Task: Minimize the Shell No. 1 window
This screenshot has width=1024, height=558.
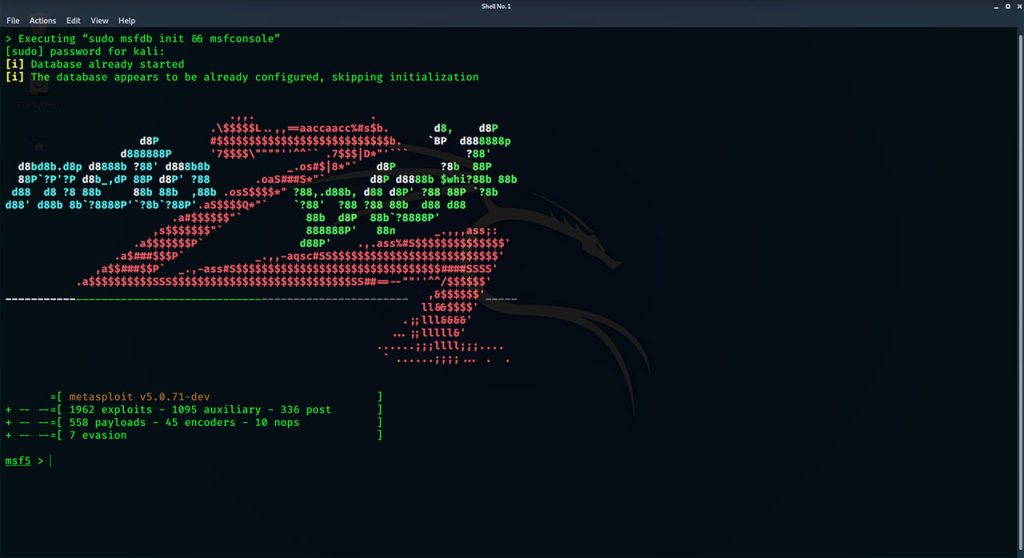Action: click(x=996, y=7)
